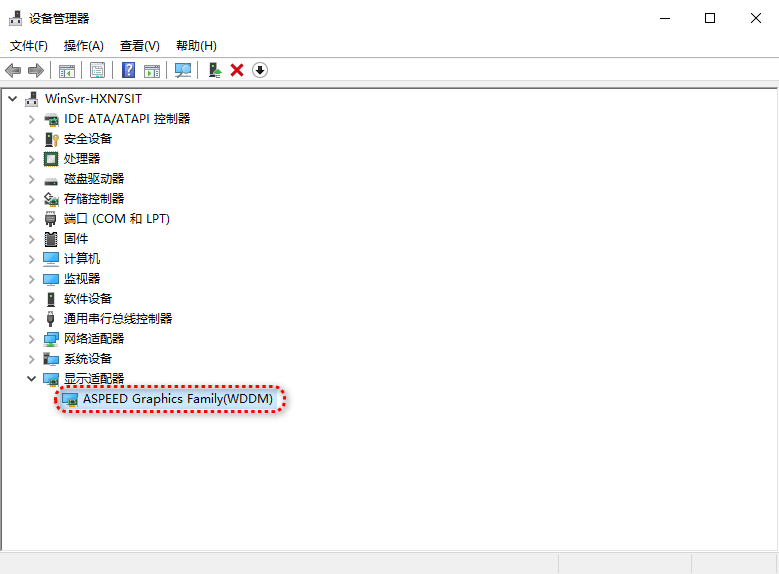Click the 软件设备 icon
Viewport: 779px width, 574px height.
coord(51,299)
